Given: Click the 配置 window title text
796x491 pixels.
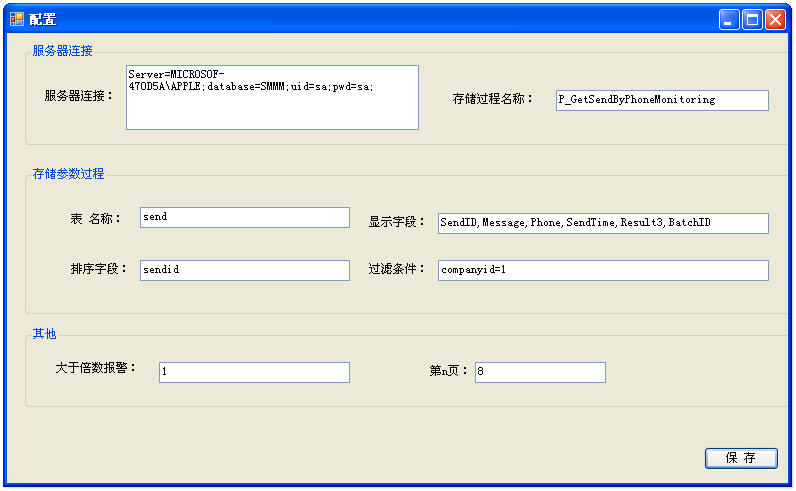Looking at the screenshot, I should pos(43,19).
